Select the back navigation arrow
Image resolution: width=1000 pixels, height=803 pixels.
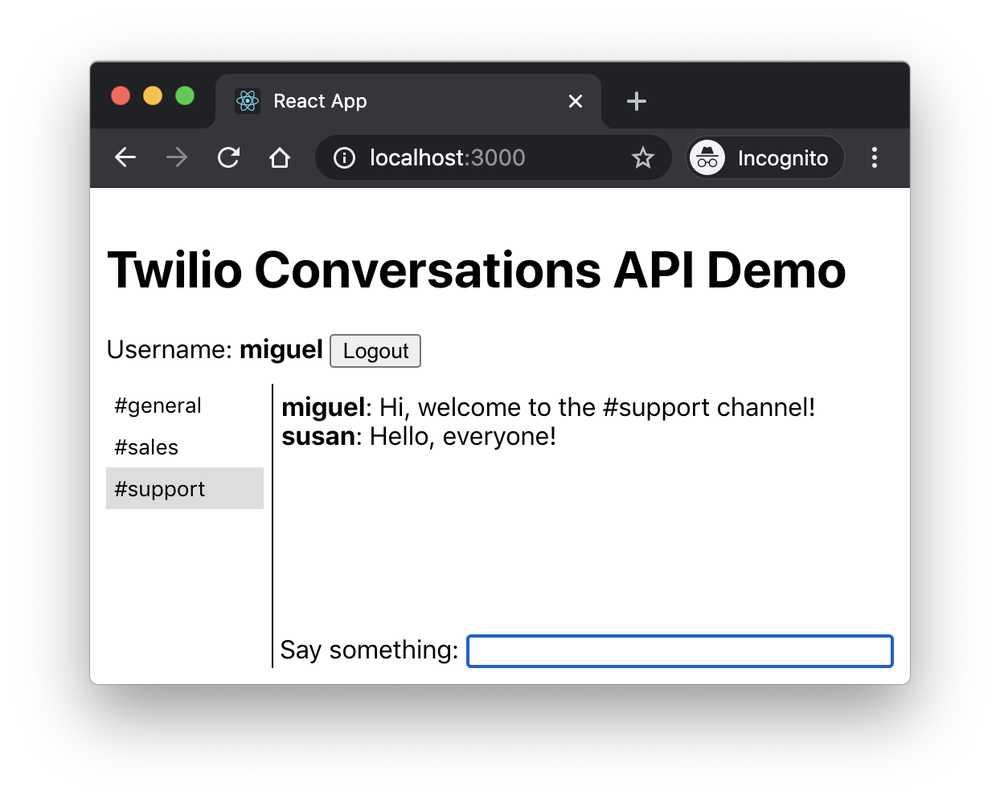coord(125,157)
